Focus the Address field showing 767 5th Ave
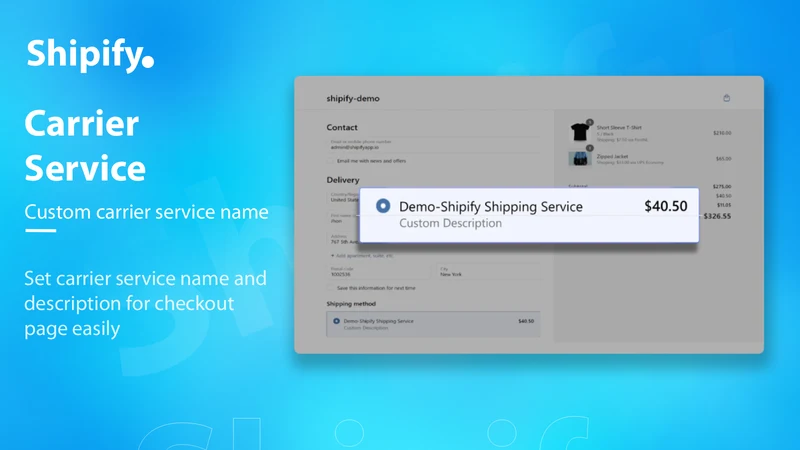This screenshot has width=800, height=450. point(343,239)
